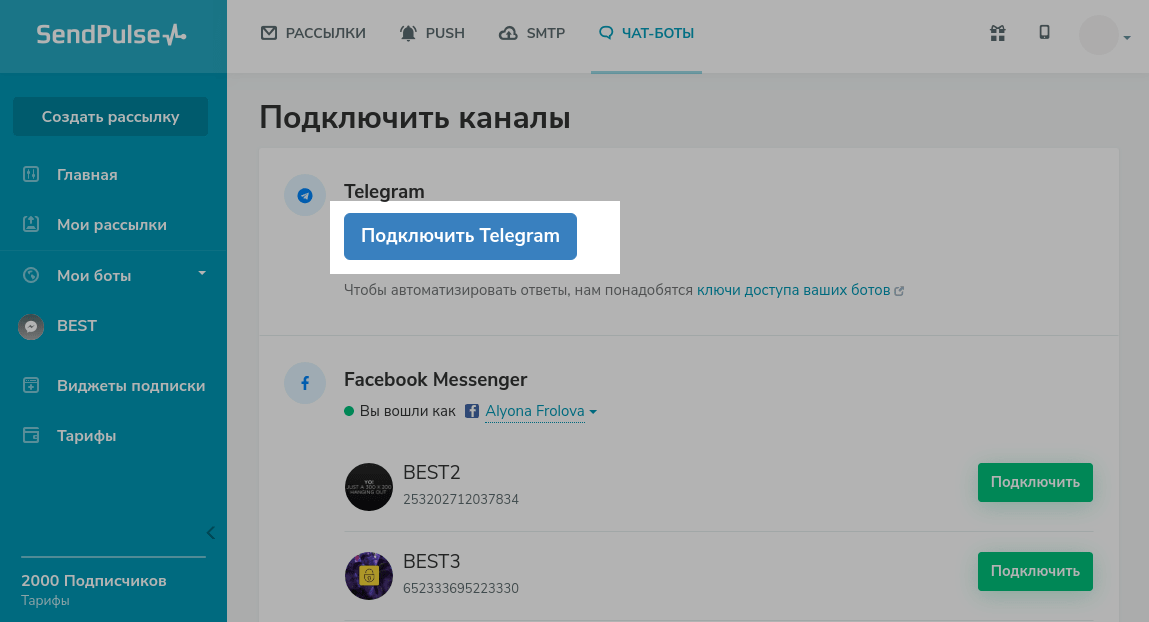Switch to the РАССЫЛКИ tab
This screenshot has height=622, width=1149.
[x=313, y=33]
